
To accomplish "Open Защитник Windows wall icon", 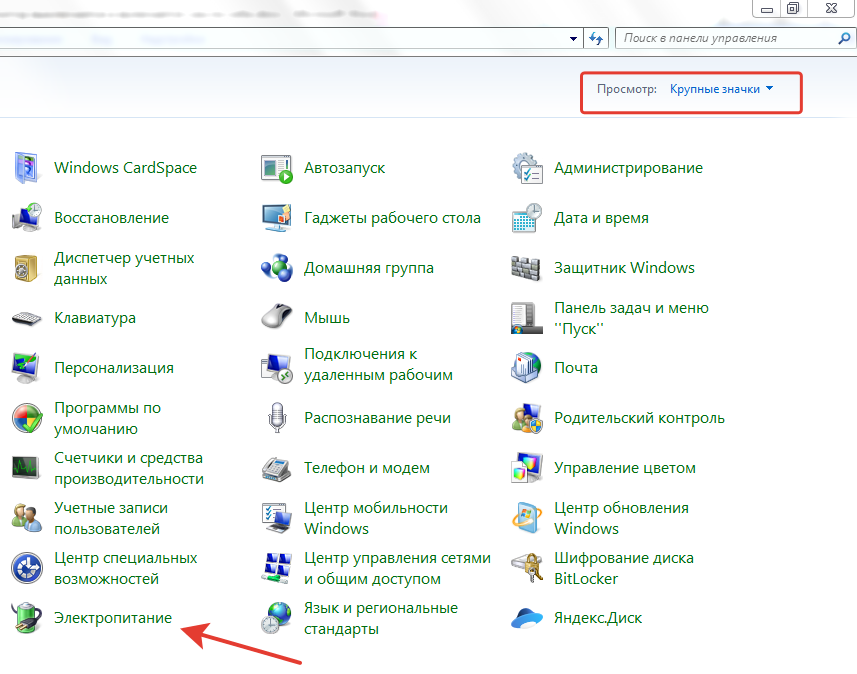I will (x=526, y=268).
